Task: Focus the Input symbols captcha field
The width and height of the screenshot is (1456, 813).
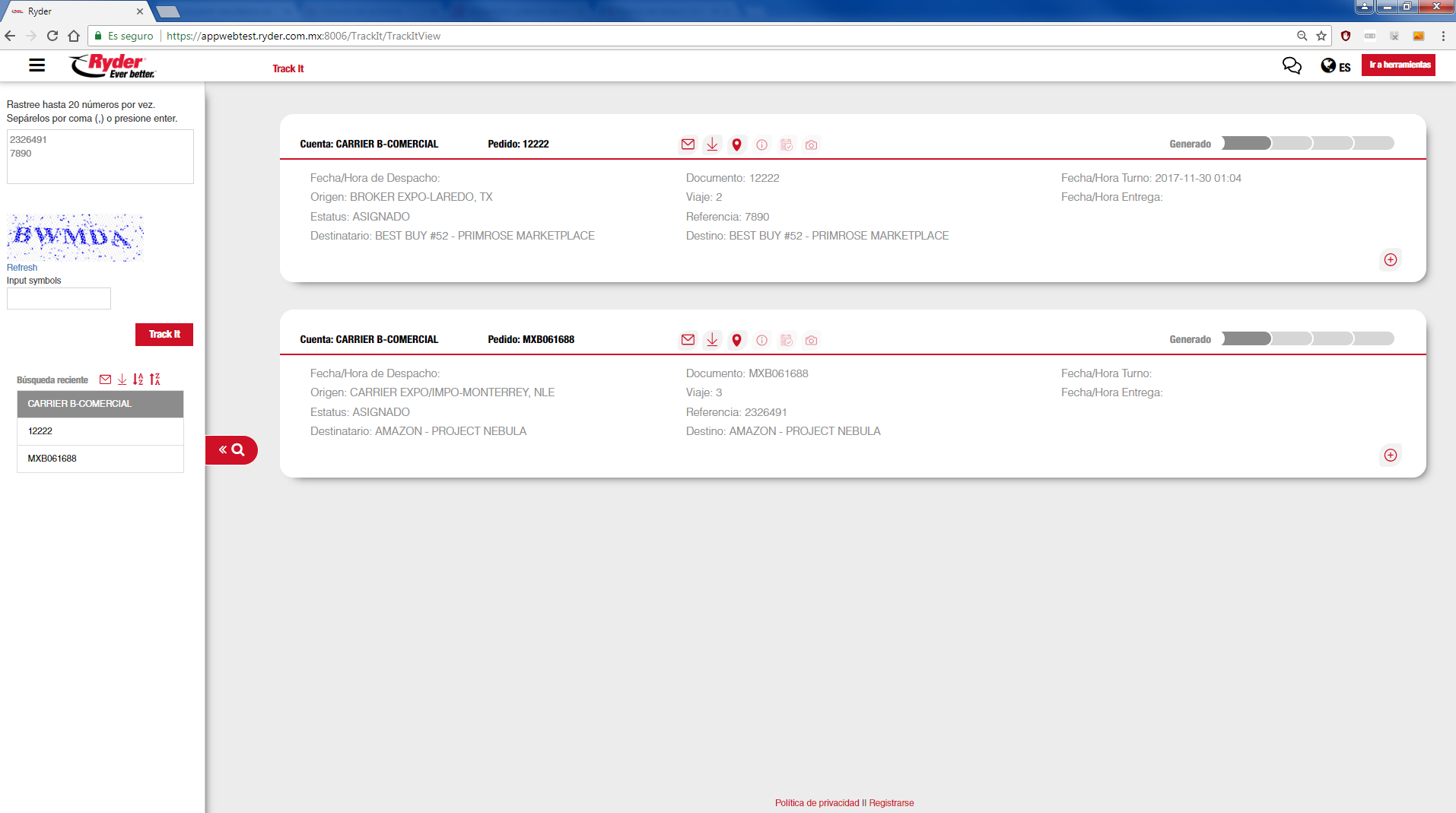Action: [x=59, y=299]
